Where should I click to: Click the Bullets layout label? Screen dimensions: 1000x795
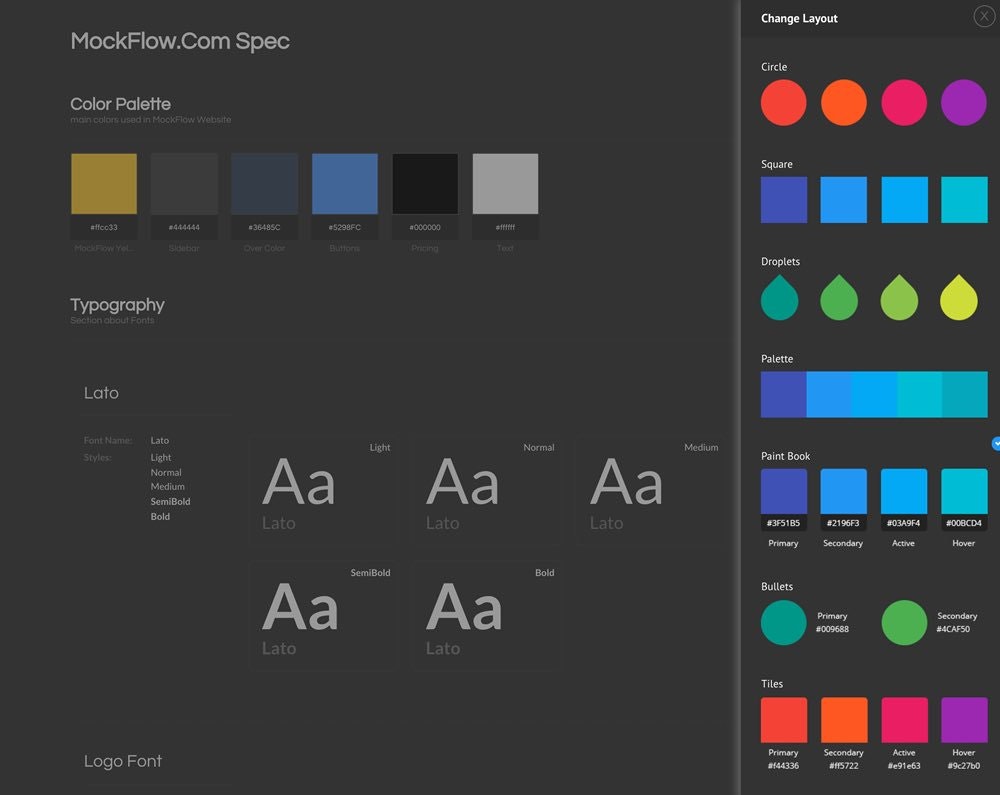point(777,587)
